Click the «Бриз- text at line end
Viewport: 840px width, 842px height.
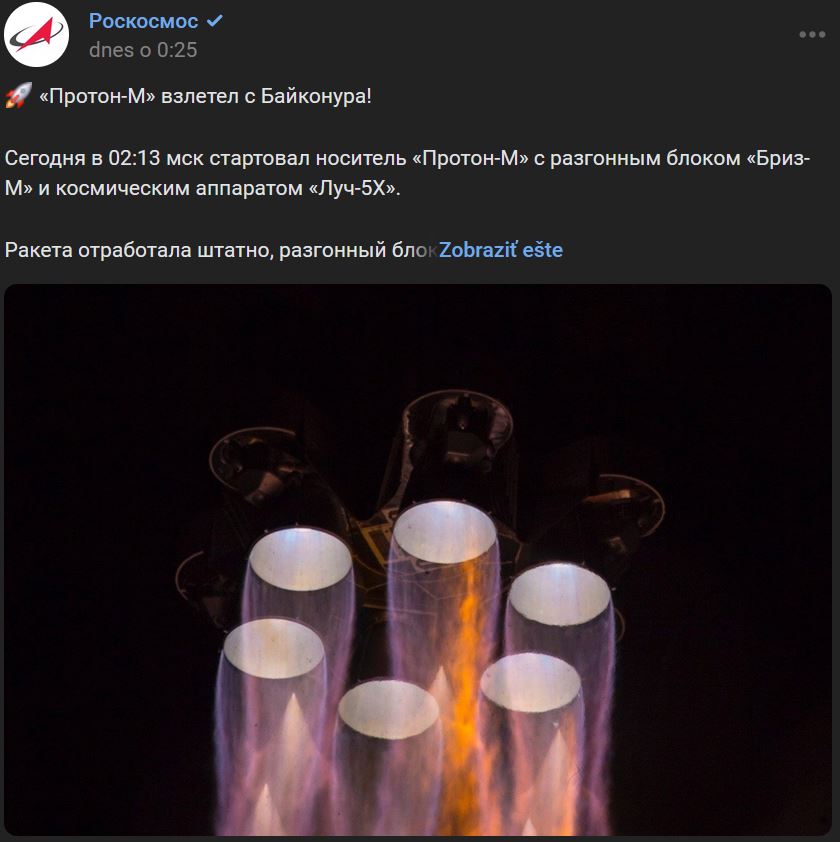point(779,158)
